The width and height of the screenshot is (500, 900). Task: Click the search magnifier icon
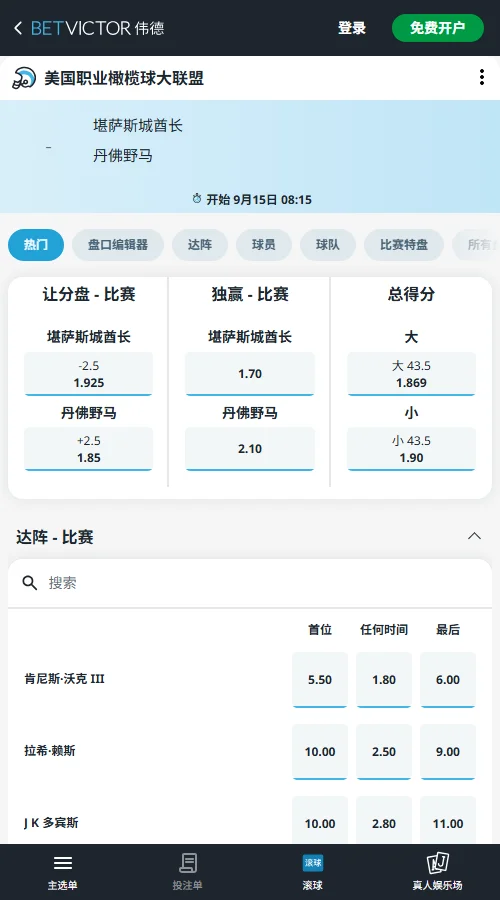click(29, 583)
